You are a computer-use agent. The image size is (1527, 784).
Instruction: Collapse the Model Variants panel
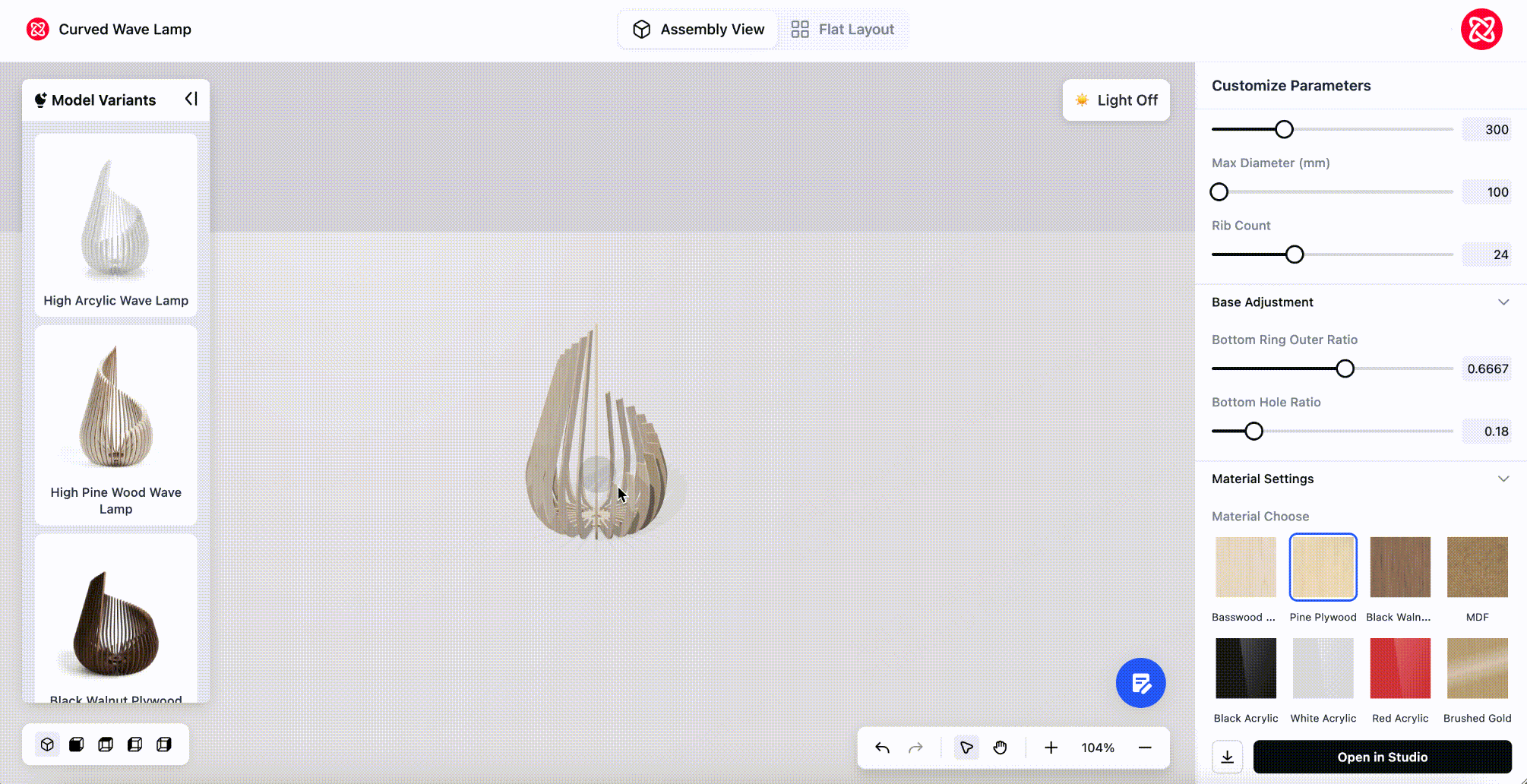pos(191,100)
